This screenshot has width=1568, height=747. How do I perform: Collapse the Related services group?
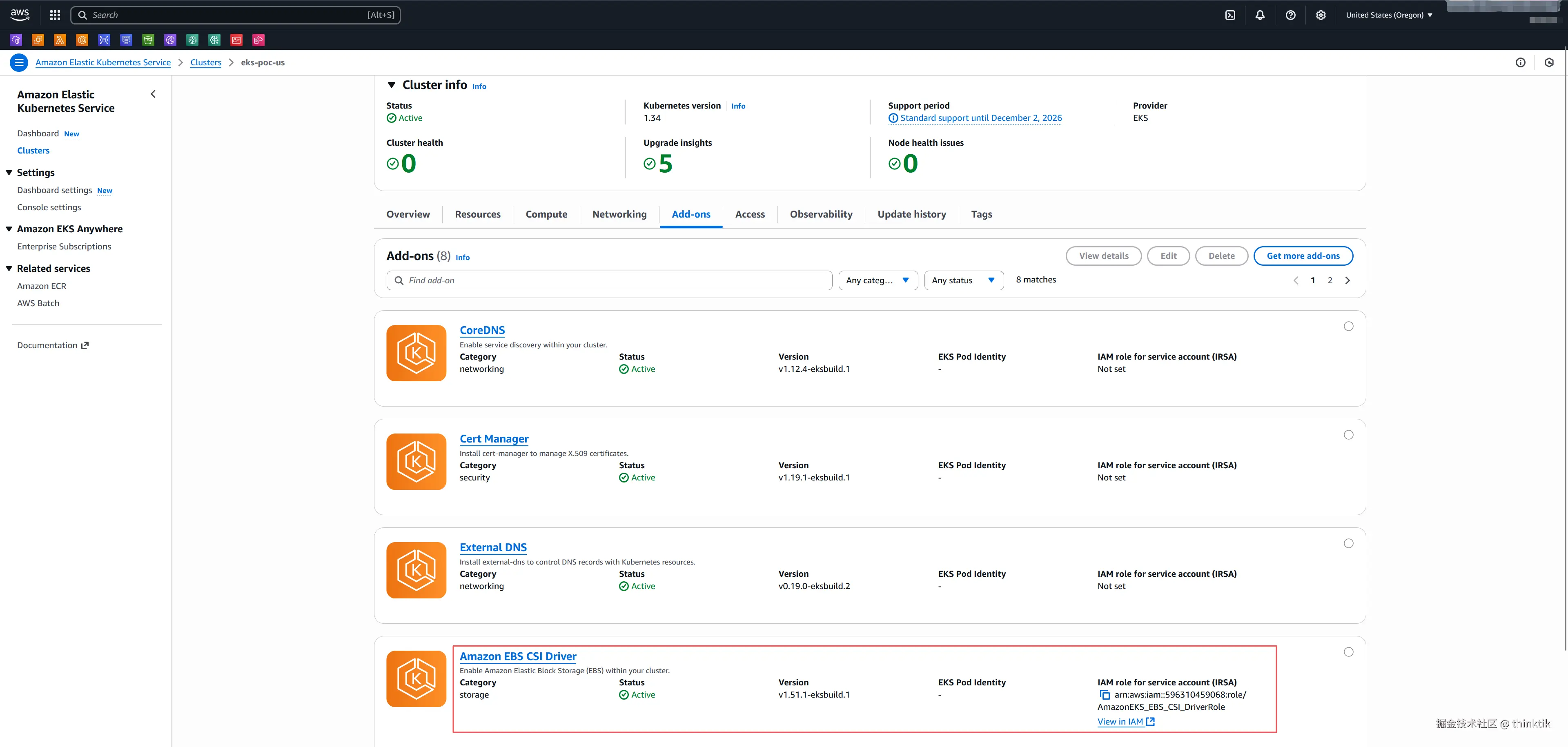tap(9, 269)
